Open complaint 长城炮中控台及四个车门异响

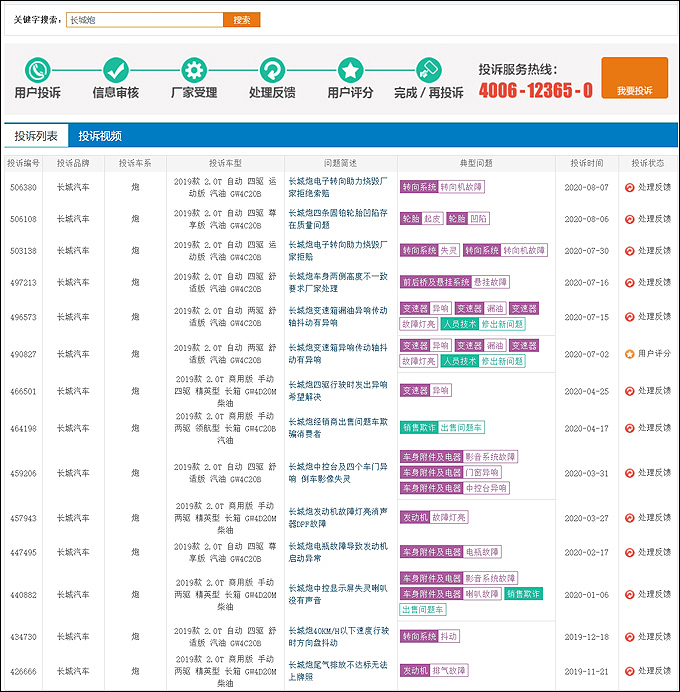tap(338, 473)
